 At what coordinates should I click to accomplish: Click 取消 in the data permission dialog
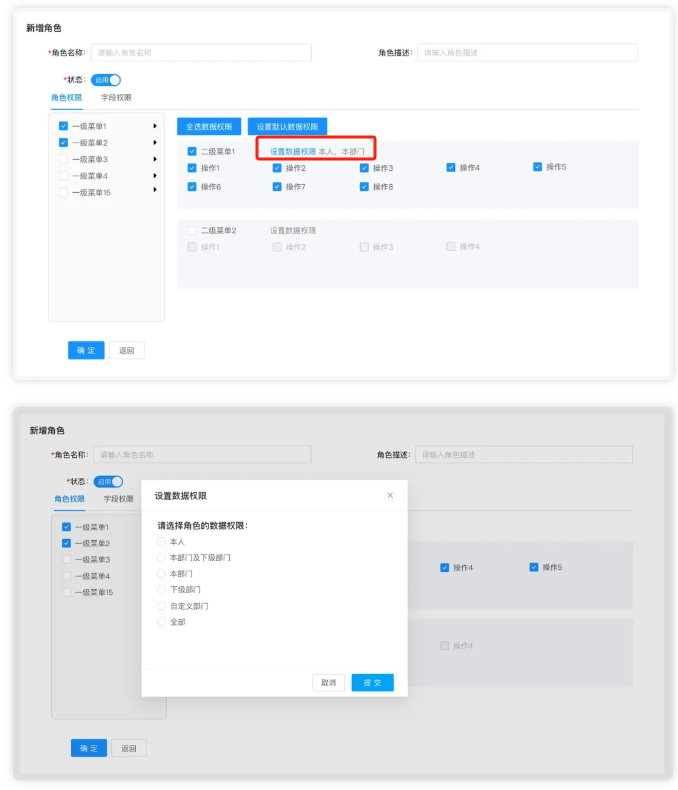click(x=328, y=683)
